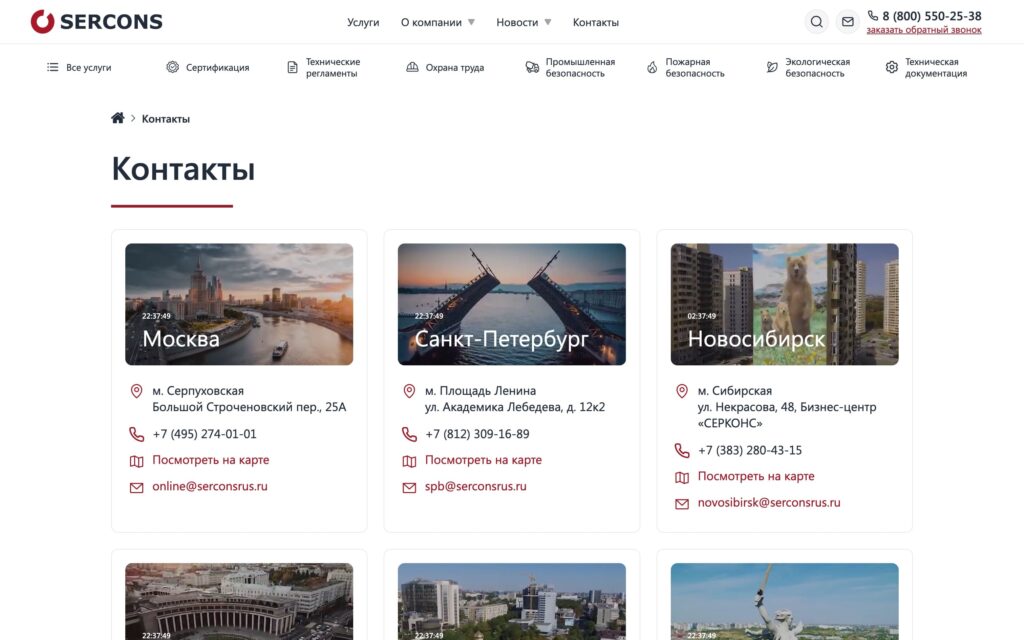
Task: Click the location pin icon in Санкт-Петербург card
Action: (409, 391)
